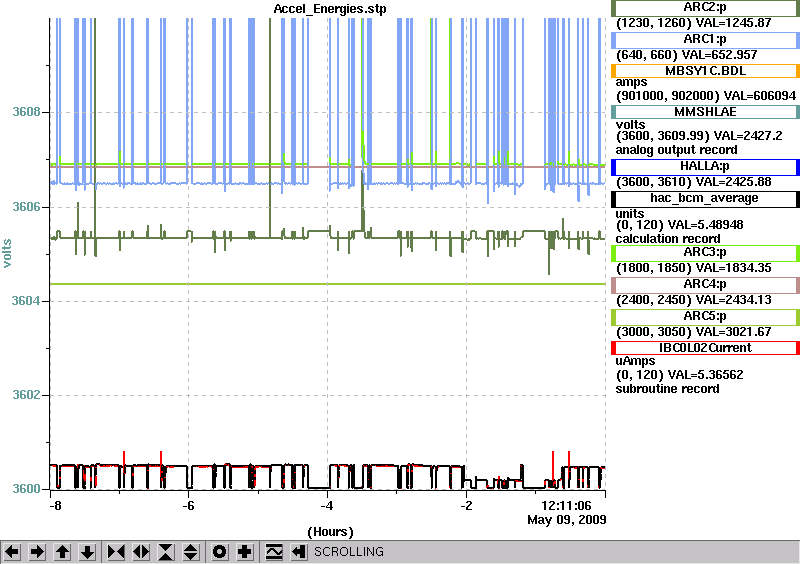800x564 pixels.
Task: Click the waveform refresh graph icon
Action: pos(274,552)
